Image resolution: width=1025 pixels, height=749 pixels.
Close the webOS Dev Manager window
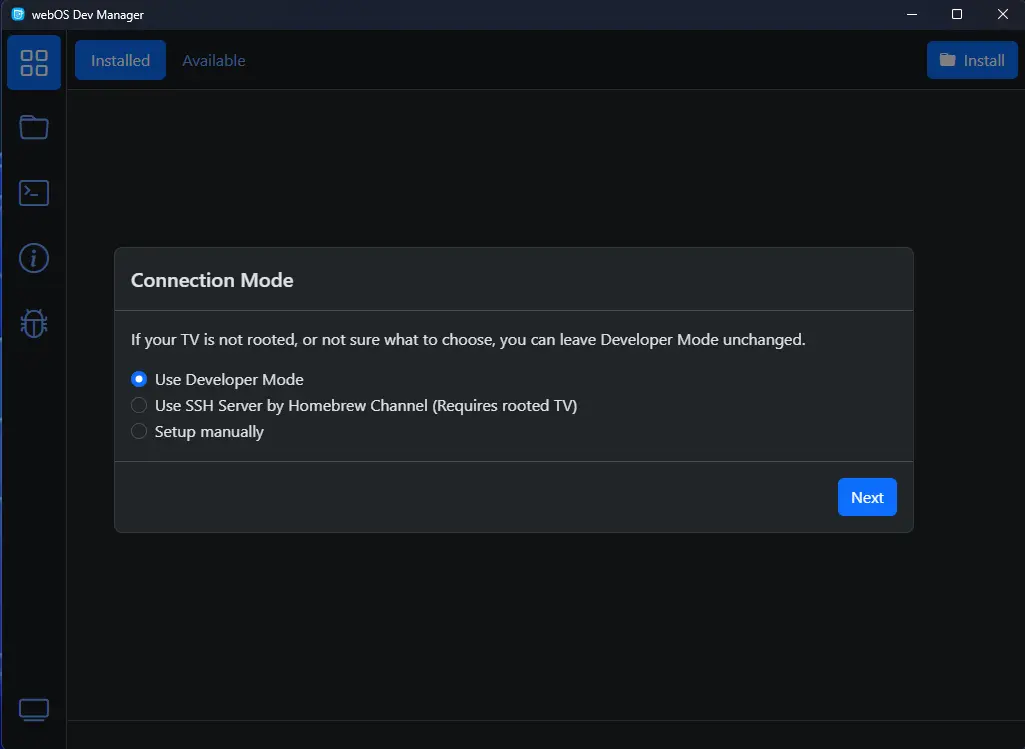[x=1003, y=14]
